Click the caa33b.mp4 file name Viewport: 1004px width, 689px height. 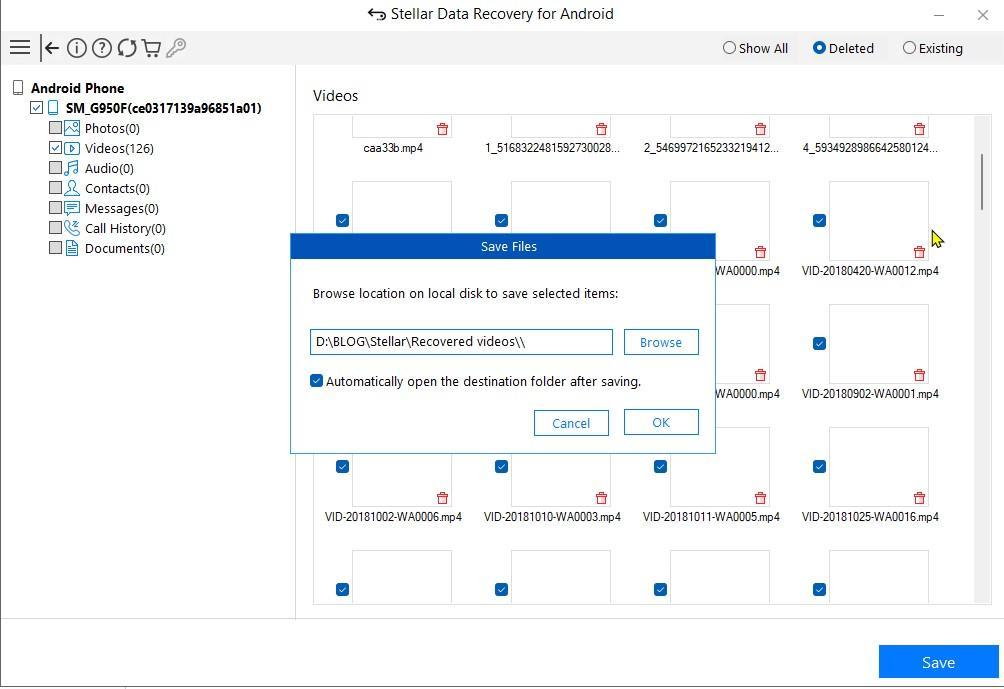click(393, 148)
